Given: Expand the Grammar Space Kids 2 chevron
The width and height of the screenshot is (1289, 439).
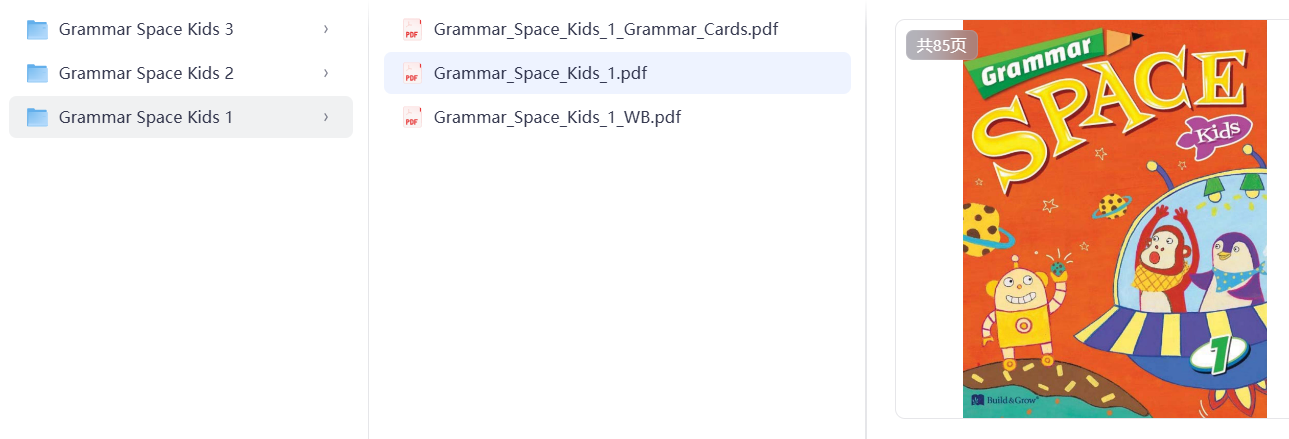Looking at the screenshot, I should [326, 73].
